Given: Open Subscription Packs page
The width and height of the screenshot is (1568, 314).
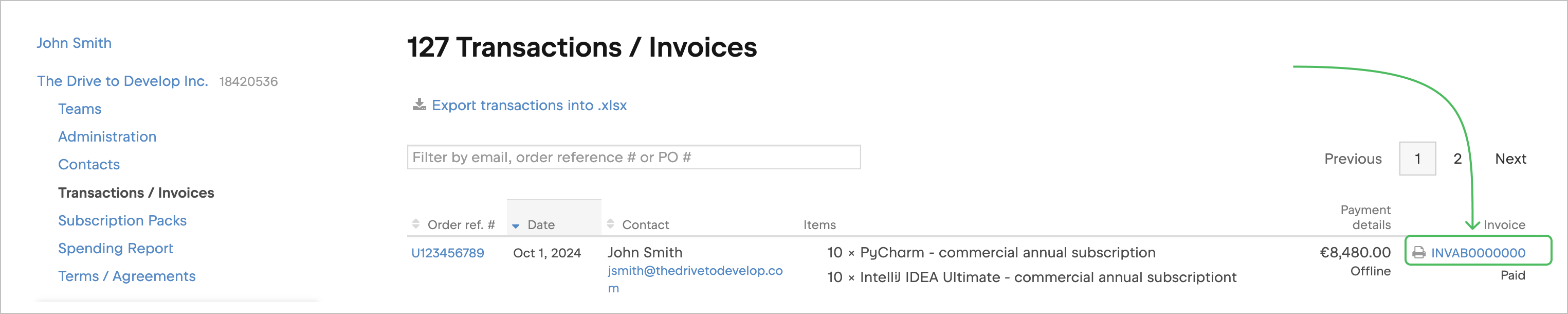Looking at the screenshot, I should pos(122,221).
